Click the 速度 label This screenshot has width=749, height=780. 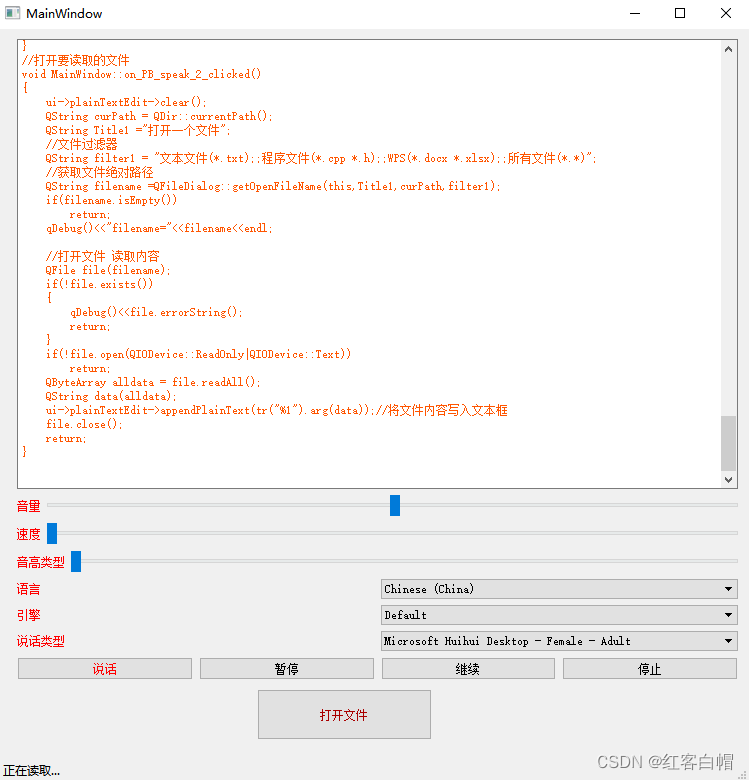coord(28,534)
